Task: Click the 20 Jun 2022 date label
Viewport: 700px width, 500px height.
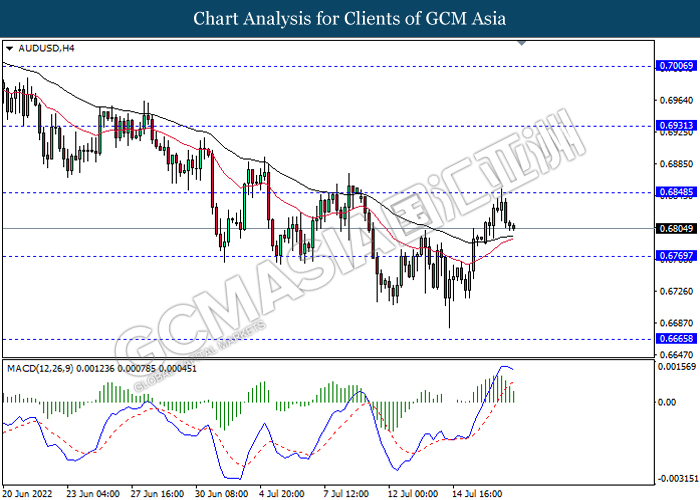Action: point(28,494)
